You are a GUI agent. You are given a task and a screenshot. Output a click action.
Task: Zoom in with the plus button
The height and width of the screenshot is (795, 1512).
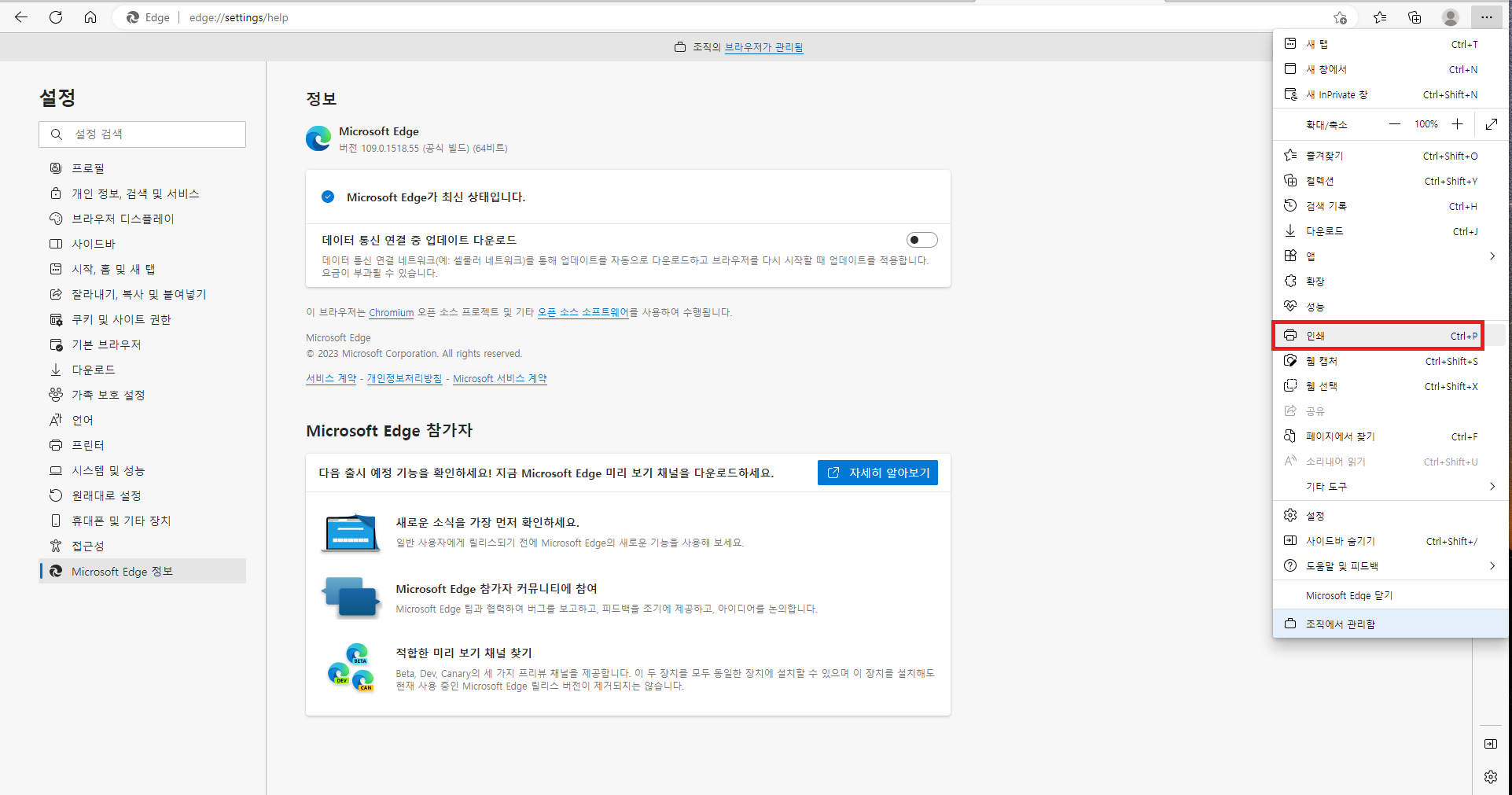click(x=1457, y=124)
